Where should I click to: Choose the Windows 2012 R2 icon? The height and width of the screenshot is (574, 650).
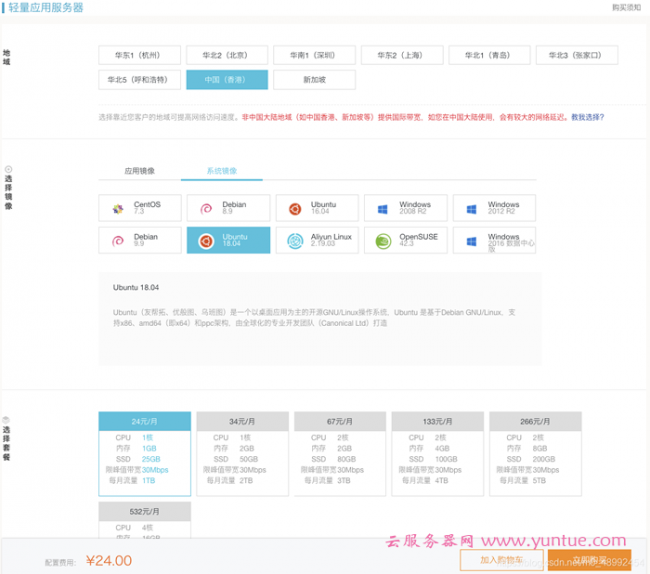(x=471, y=208)
